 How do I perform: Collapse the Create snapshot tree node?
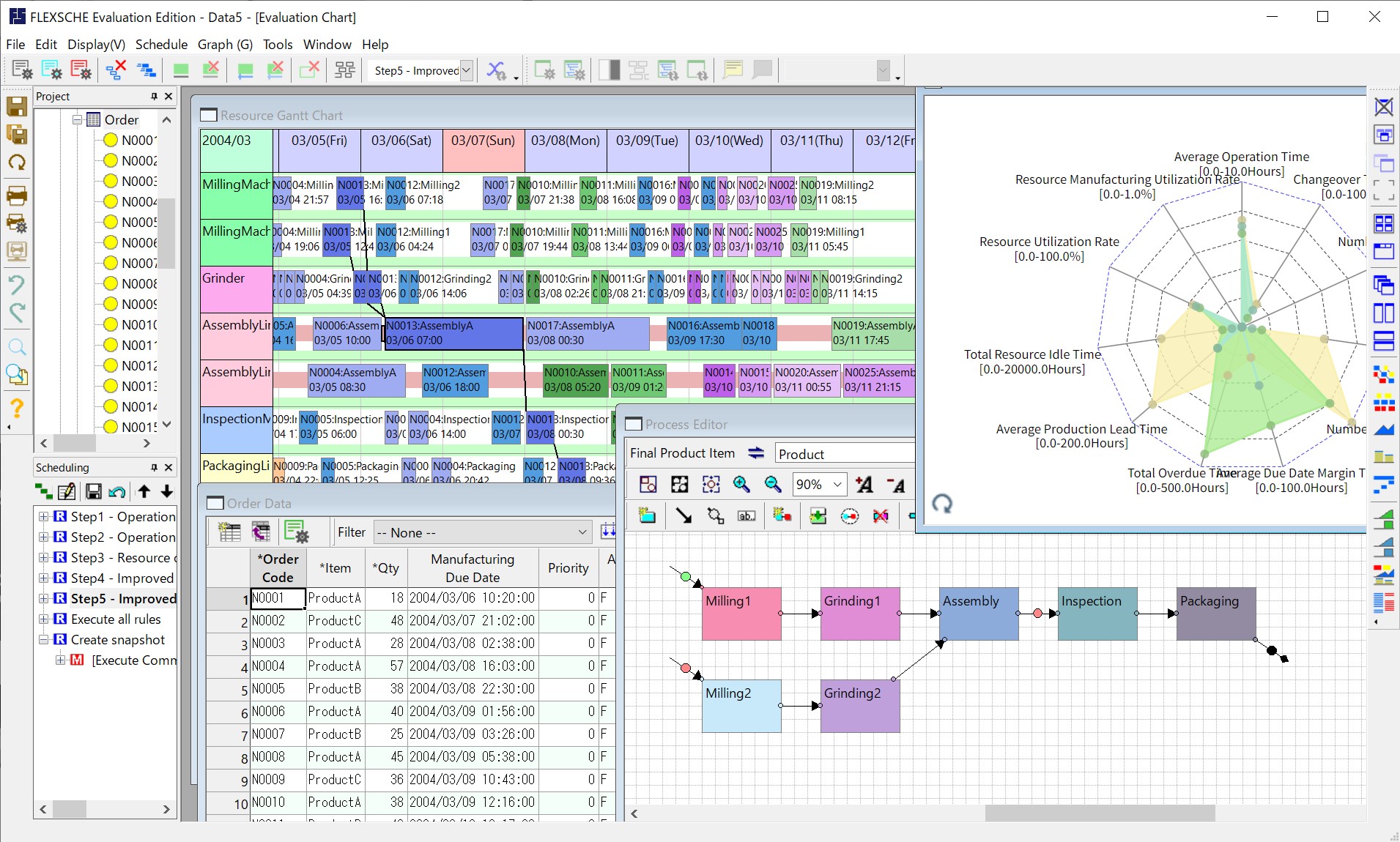(x=44, y=639)
